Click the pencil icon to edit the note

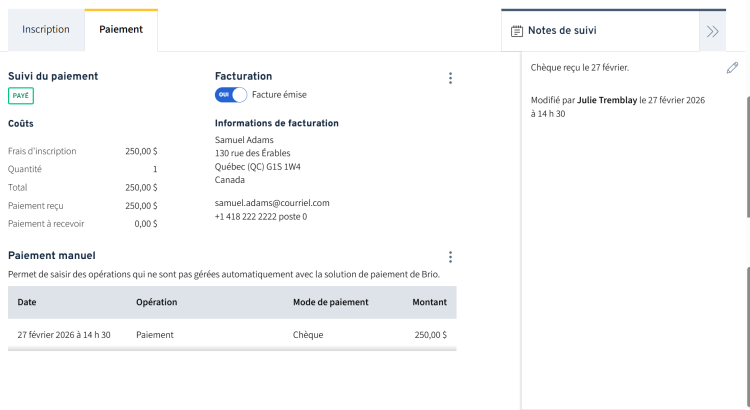point(733,68)
